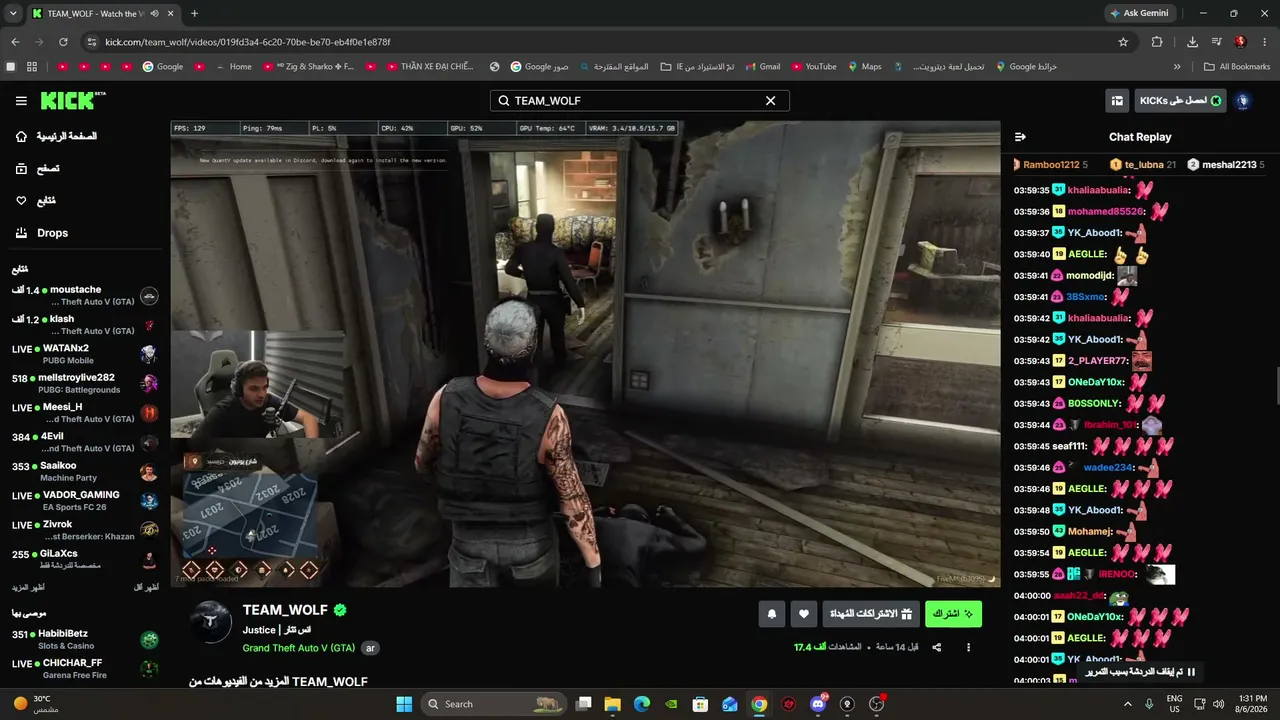Open the klash channel in sidebar
Image resolution: width=1280 pixels, height=720 pixels.
86,325
